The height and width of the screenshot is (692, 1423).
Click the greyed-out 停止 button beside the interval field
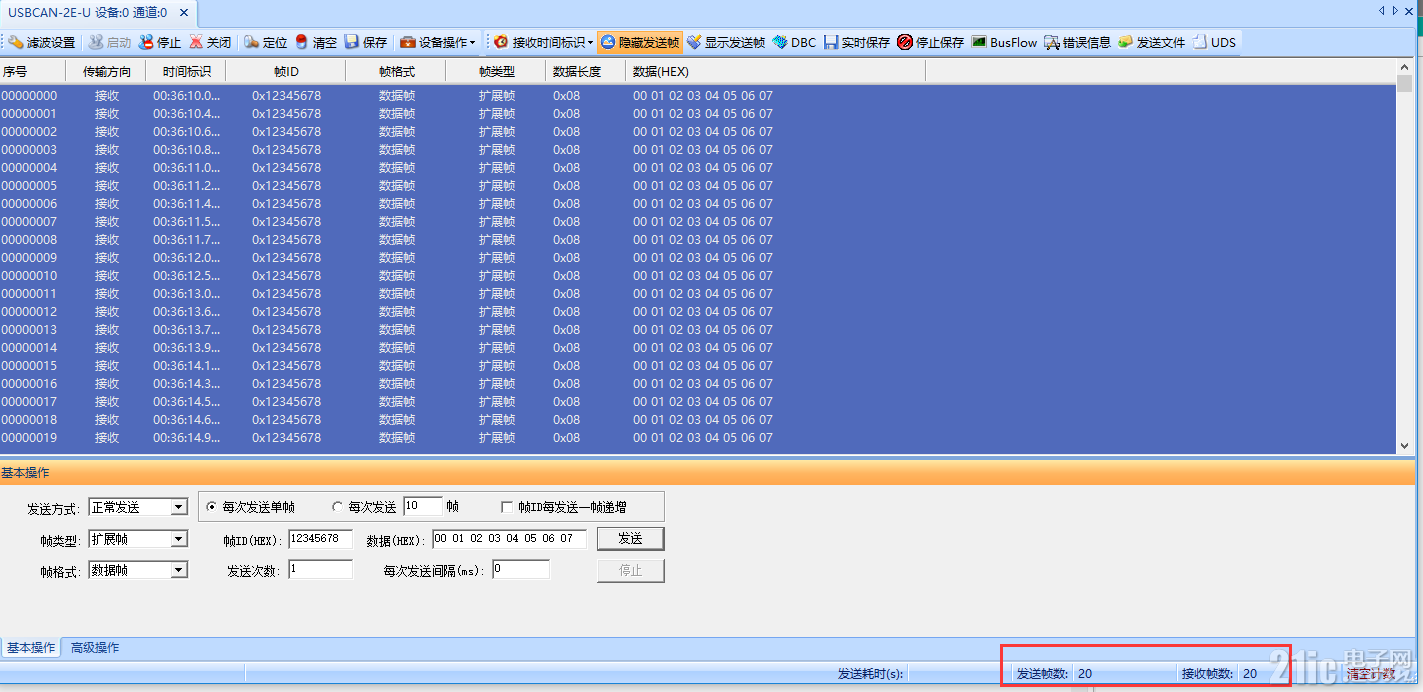pyautogui.click(x=631, y=570)
